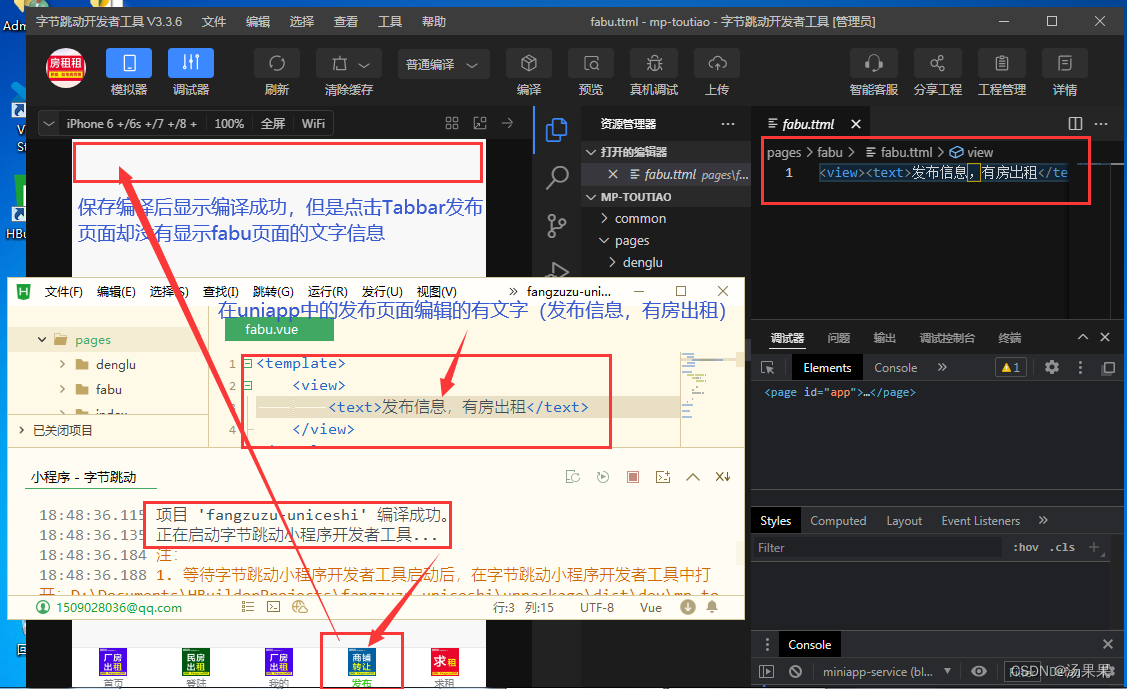Image resolution: width=1127 pixels, height=689 pixels.
Task: Click the 真机调试 real-device debug icon
Action: pyautogui.click(x=654, y=63)
